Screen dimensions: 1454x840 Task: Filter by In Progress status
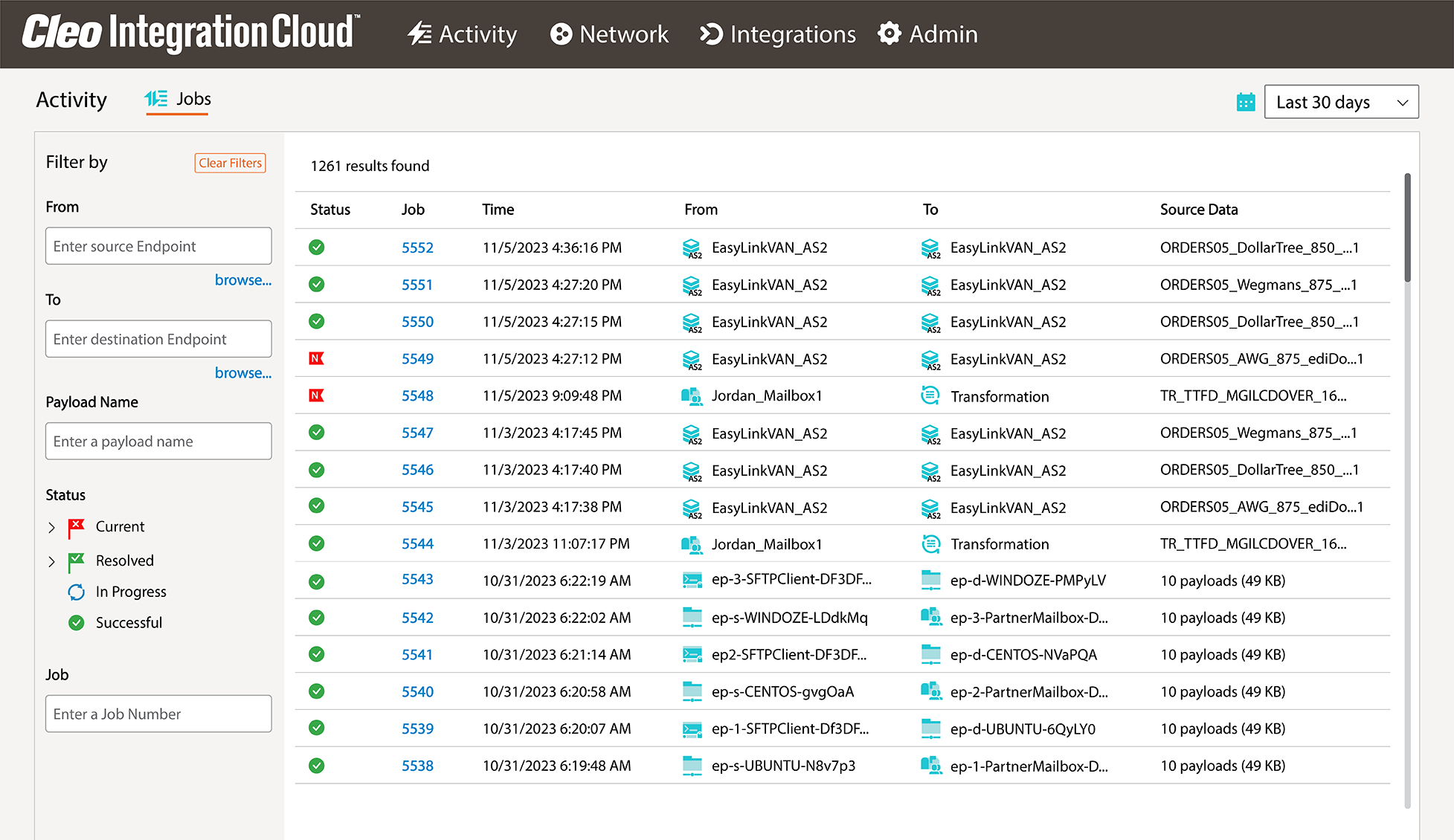[130, 592]
